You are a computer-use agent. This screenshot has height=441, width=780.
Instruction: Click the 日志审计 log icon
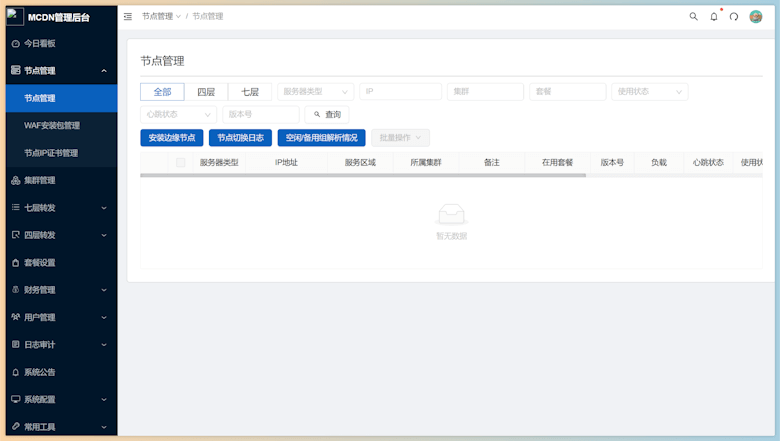15,344
